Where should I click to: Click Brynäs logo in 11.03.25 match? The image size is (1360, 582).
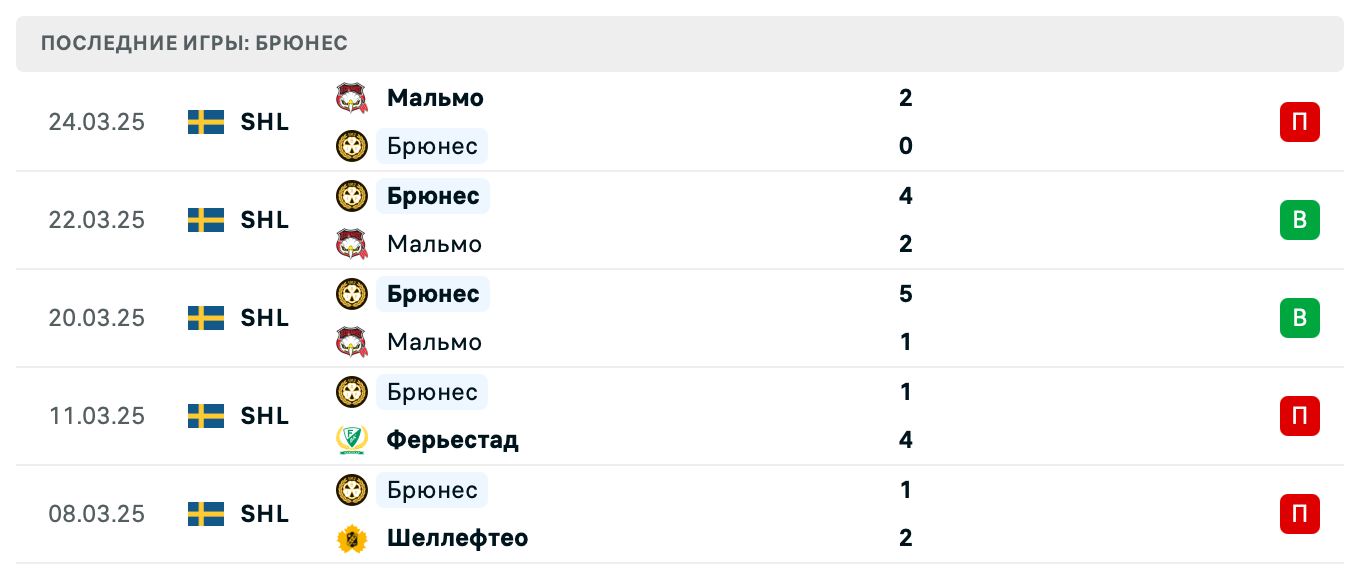click(x=351, y=392)
